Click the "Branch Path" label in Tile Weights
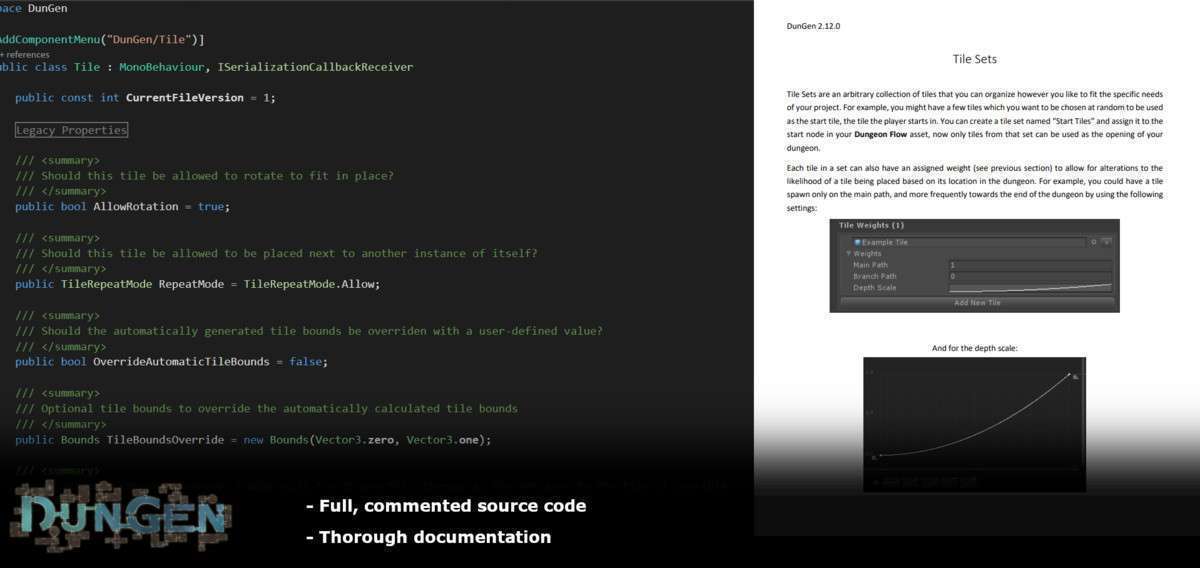 coord(875,276)
